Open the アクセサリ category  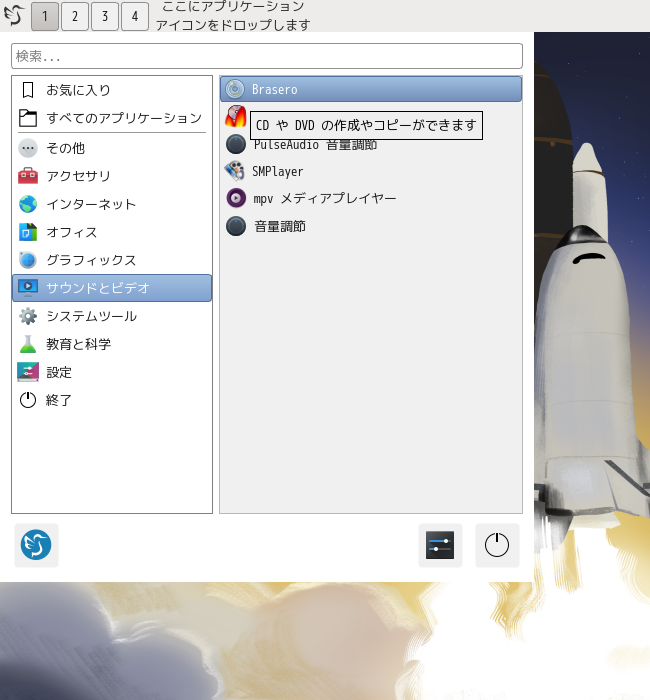pyautogui.click(x=112, y=176)
